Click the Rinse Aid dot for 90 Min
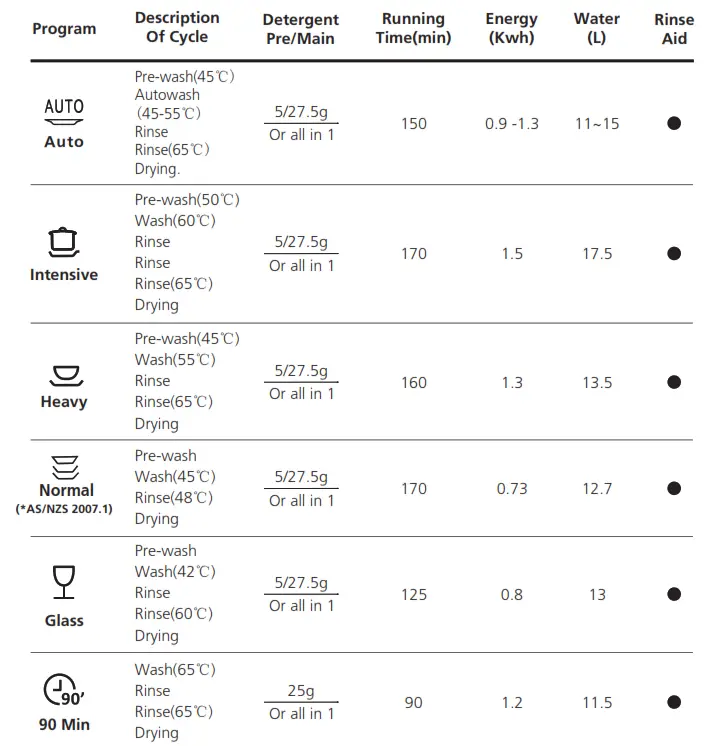 [674, 703]
